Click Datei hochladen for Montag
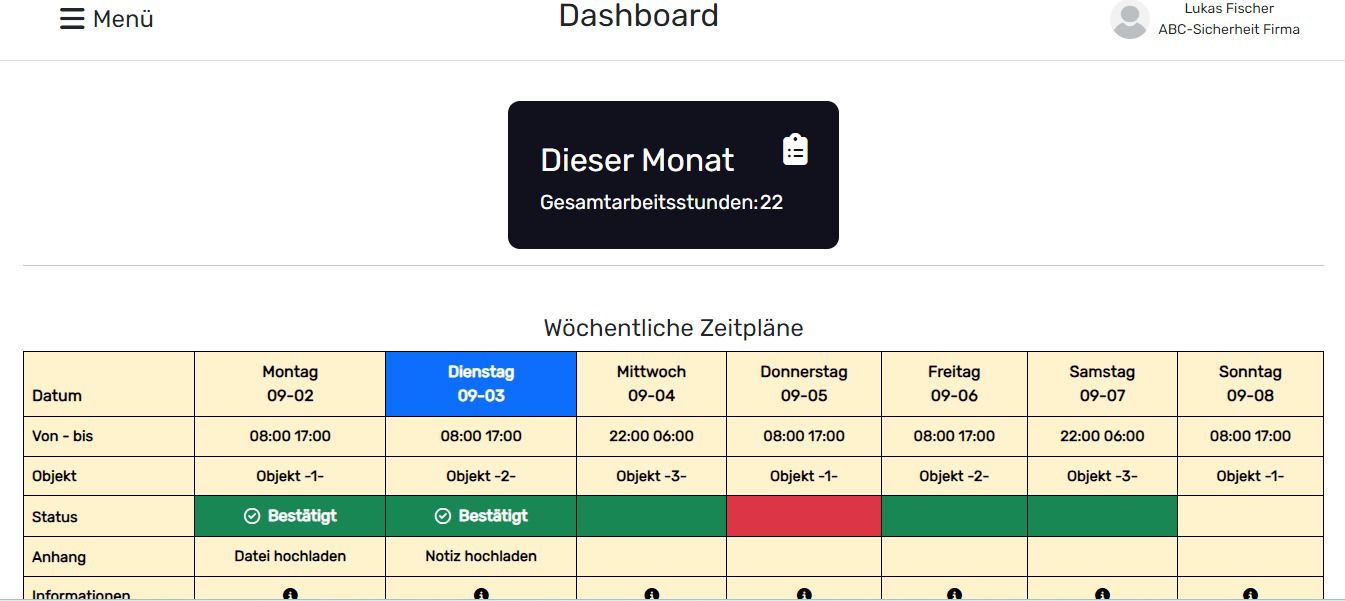This screenshot has height=601, width=1345. tap(290, 556)
